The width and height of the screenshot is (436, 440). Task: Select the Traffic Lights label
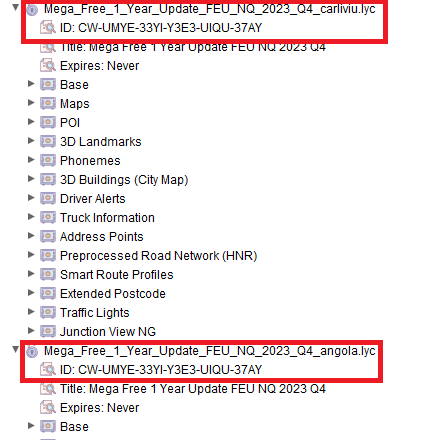click(95, 313)
